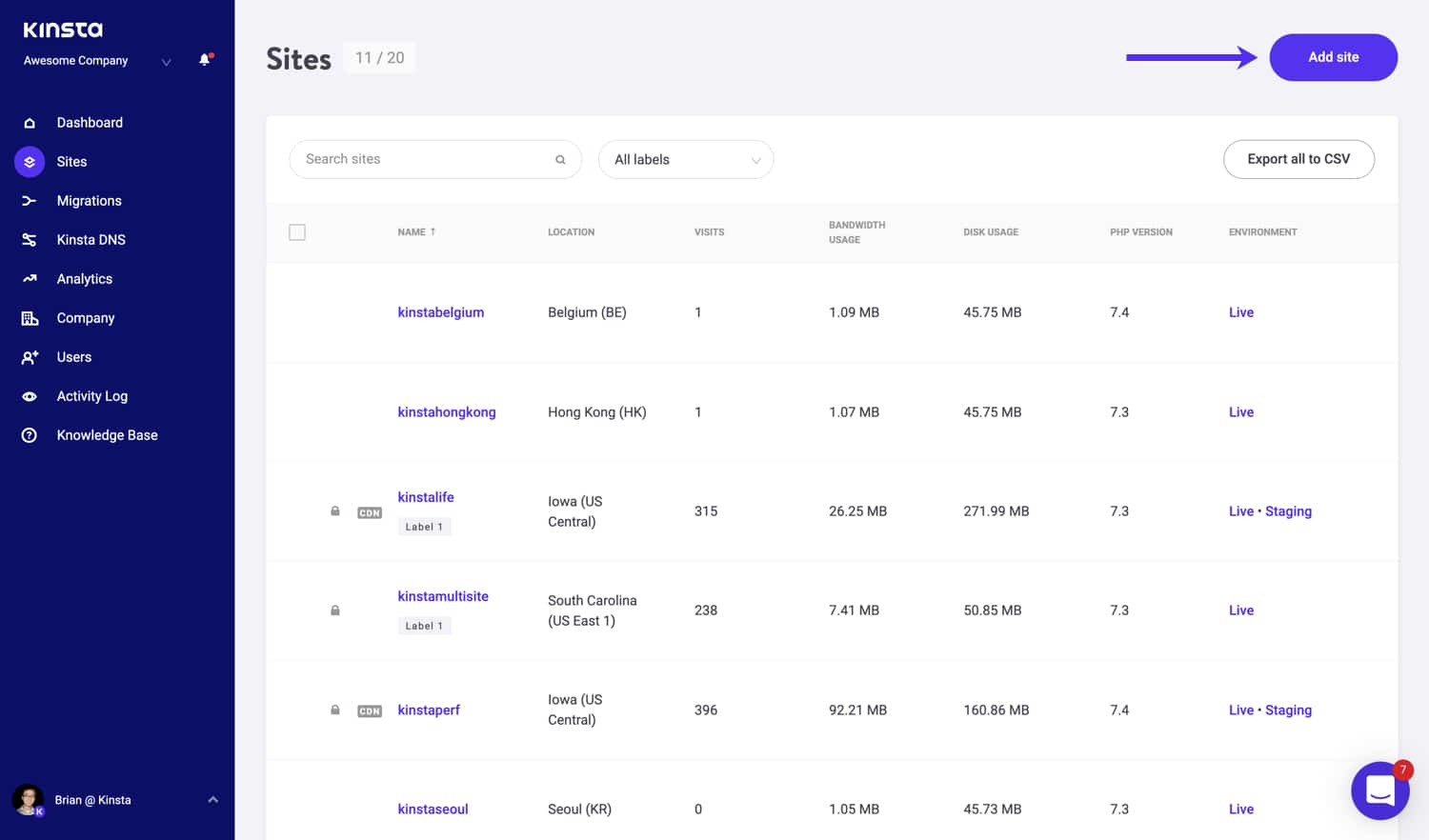Click the notification bell icon
The width and height of the screenshot is (1429, 840).
pos(203,59)
